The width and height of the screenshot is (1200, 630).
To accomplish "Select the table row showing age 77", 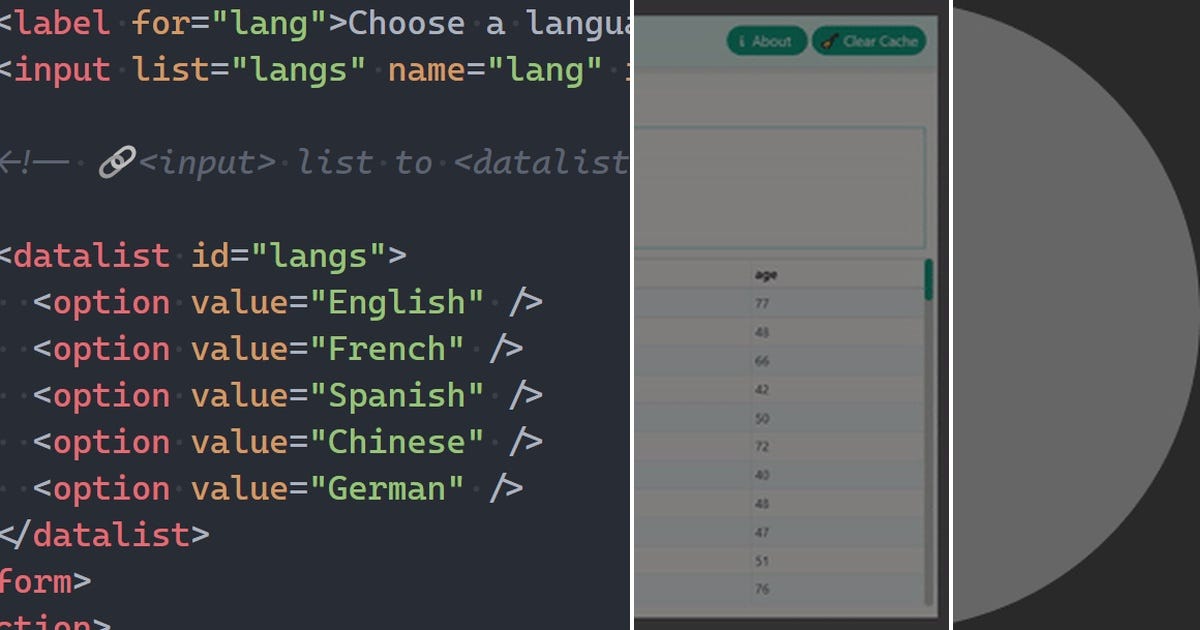I will click(761, 302).
